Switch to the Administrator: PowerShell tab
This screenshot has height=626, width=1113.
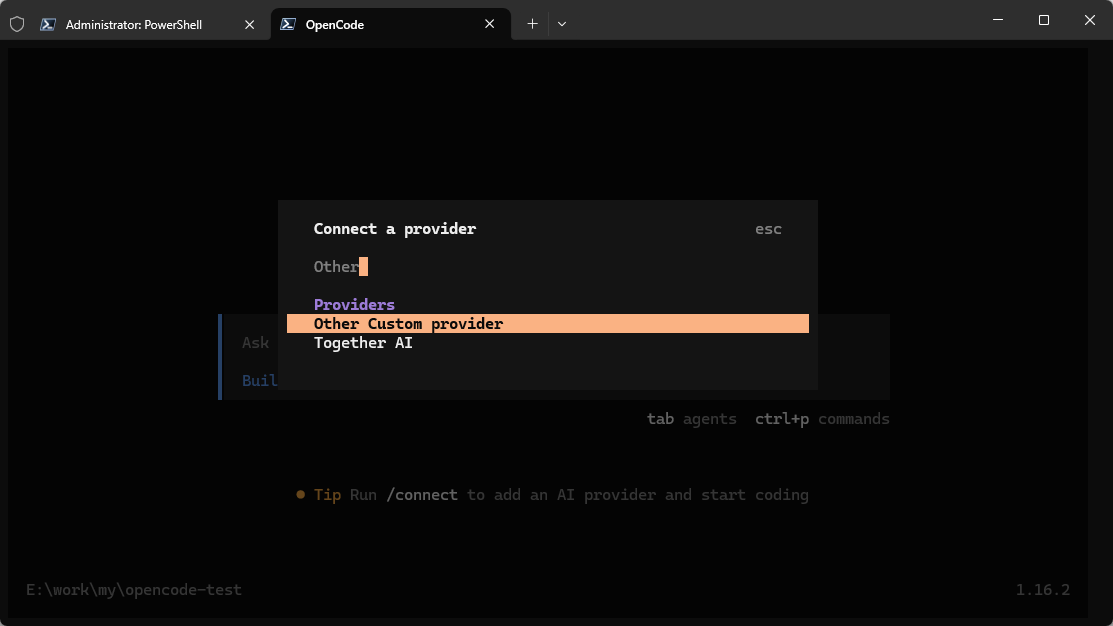[133, 24]
